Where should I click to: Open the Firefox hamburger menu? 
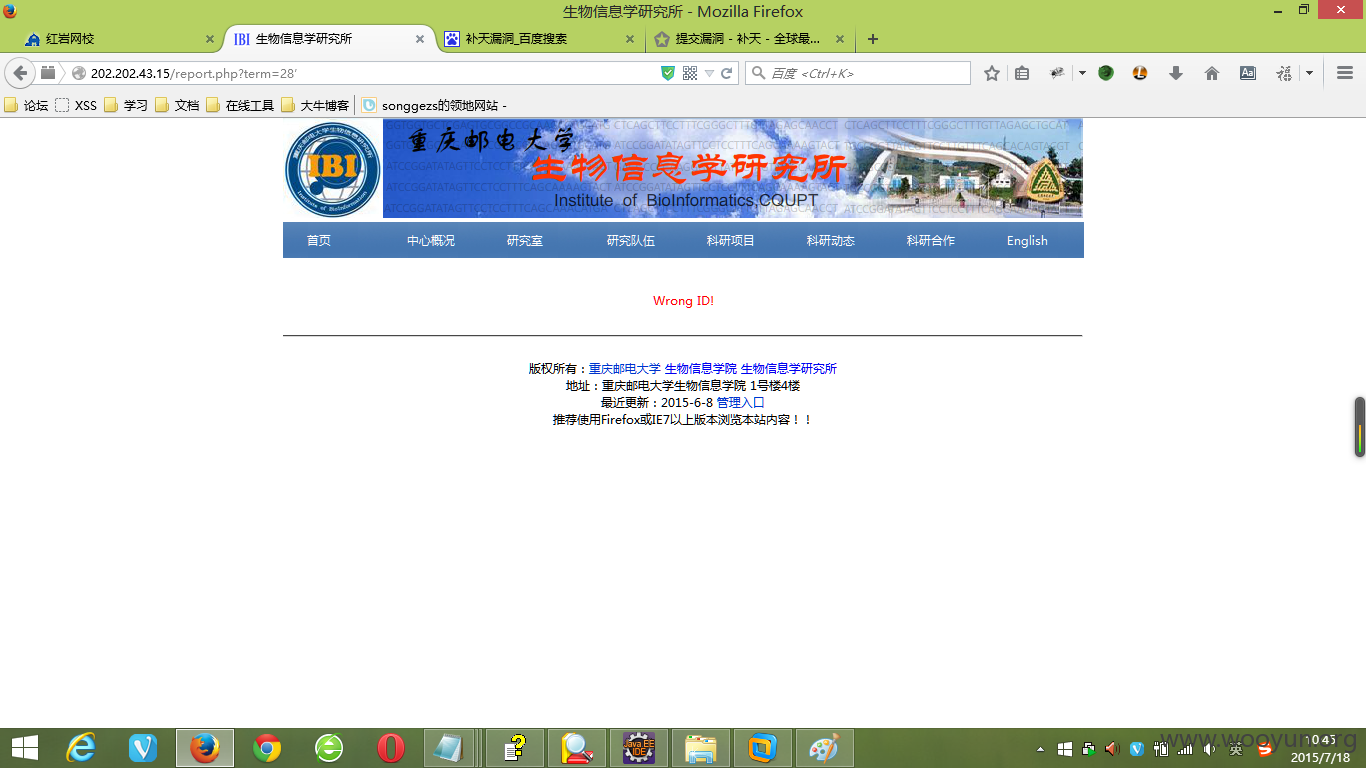[1345, 73]
